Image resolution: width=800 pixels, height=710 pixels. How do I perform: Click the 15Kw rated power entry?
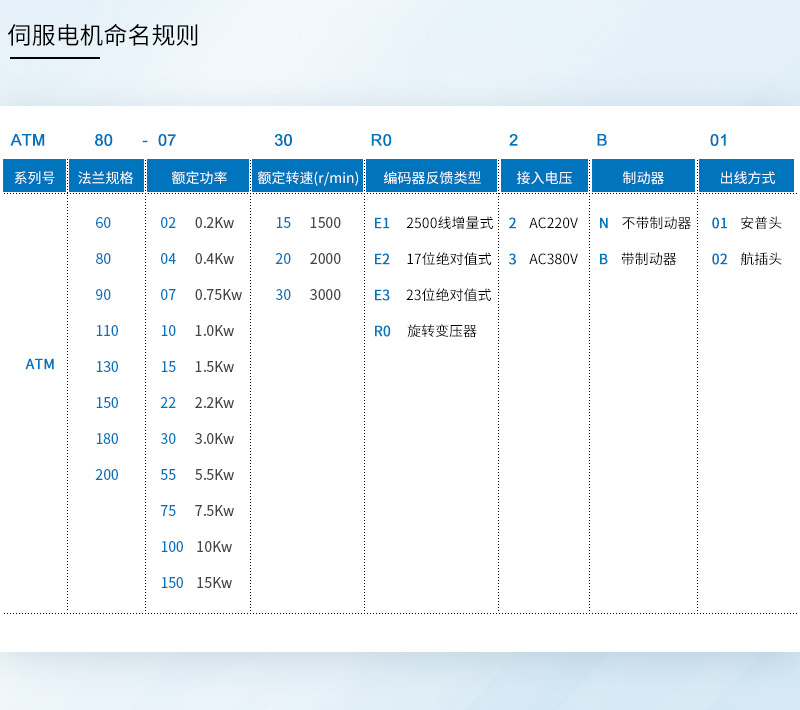(214, 583)
